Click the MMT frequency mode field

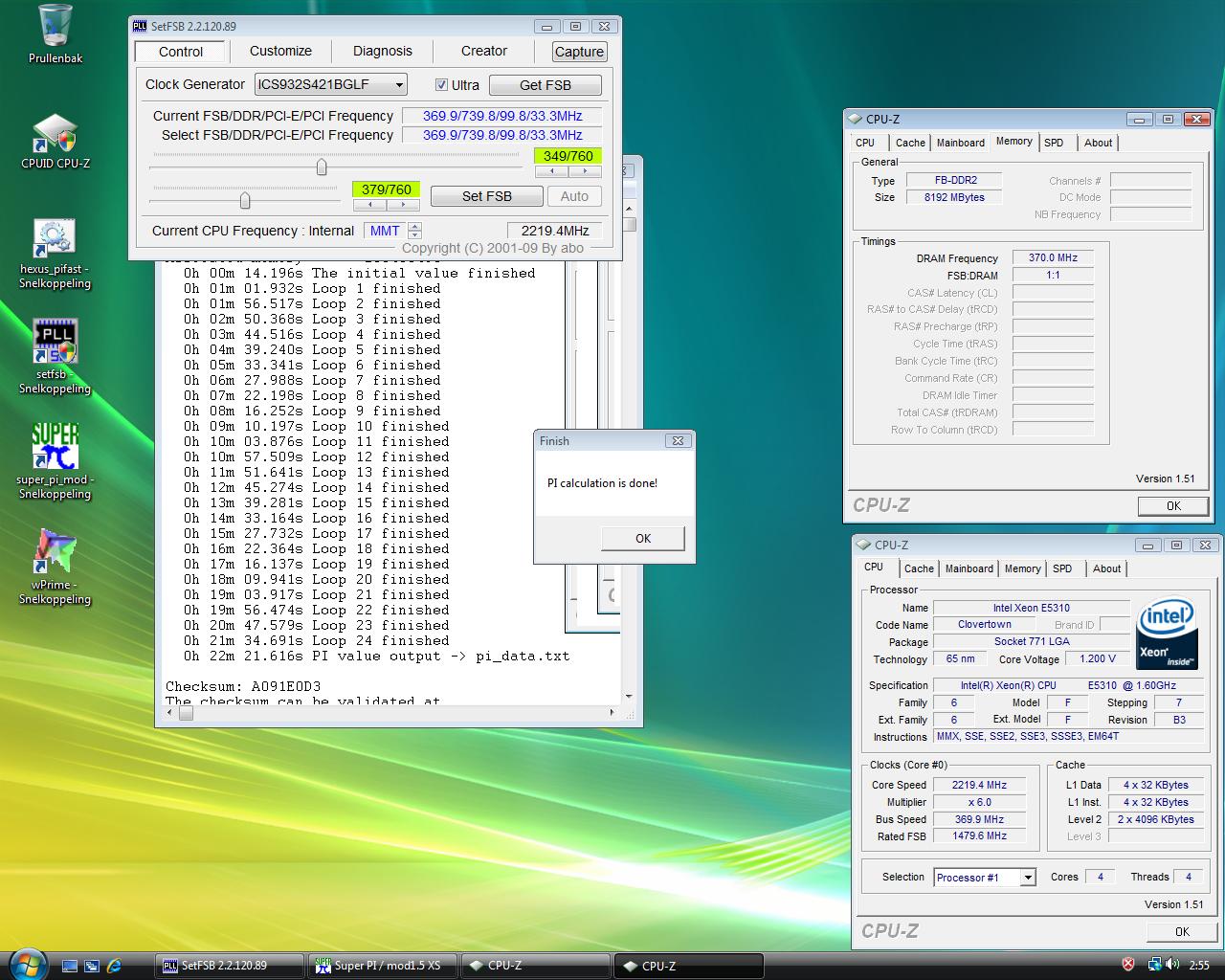[x=385, y=231]
